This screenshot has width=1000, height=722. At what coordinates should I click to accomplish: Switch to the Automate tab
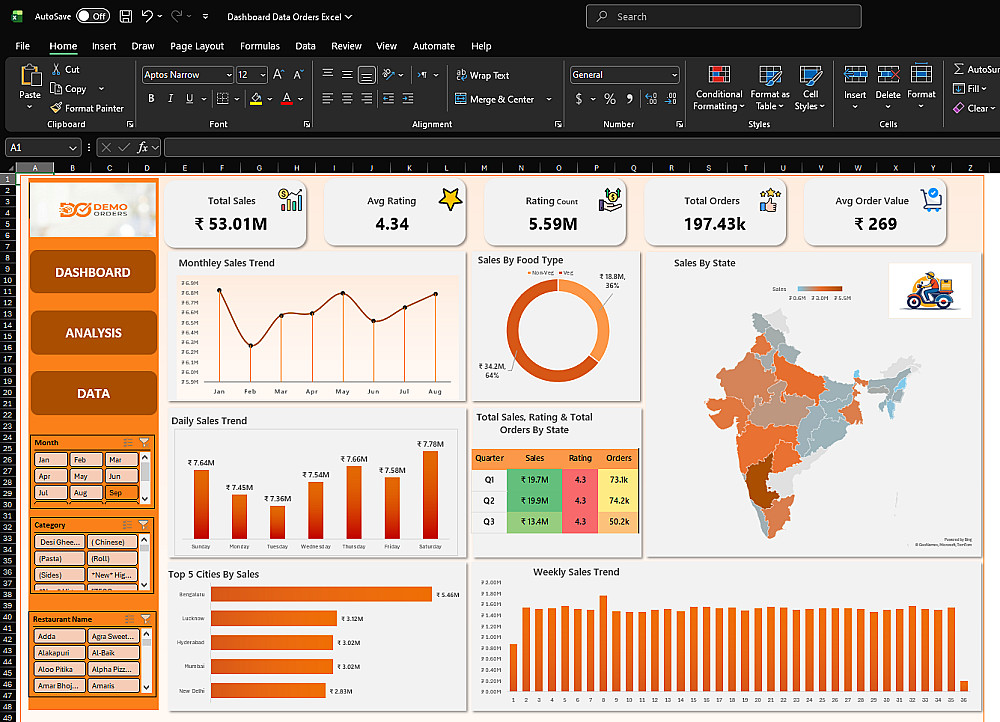click(434, 46)
